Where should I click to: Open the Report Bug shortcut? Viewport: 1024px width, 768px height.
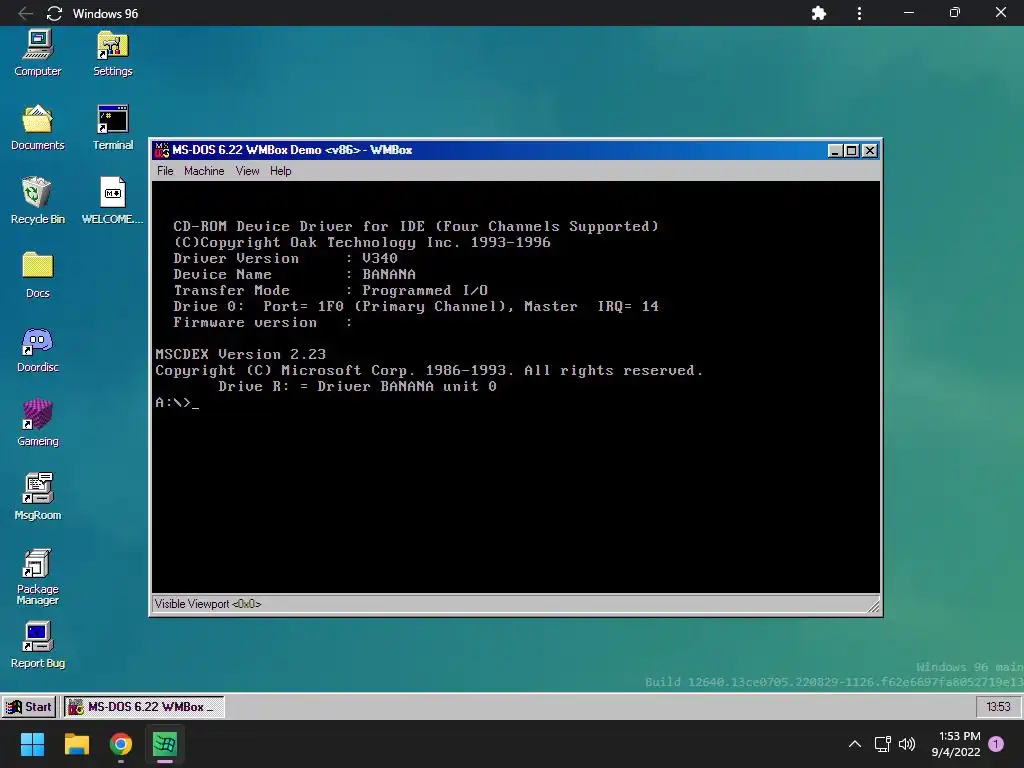tap(37, 647)
